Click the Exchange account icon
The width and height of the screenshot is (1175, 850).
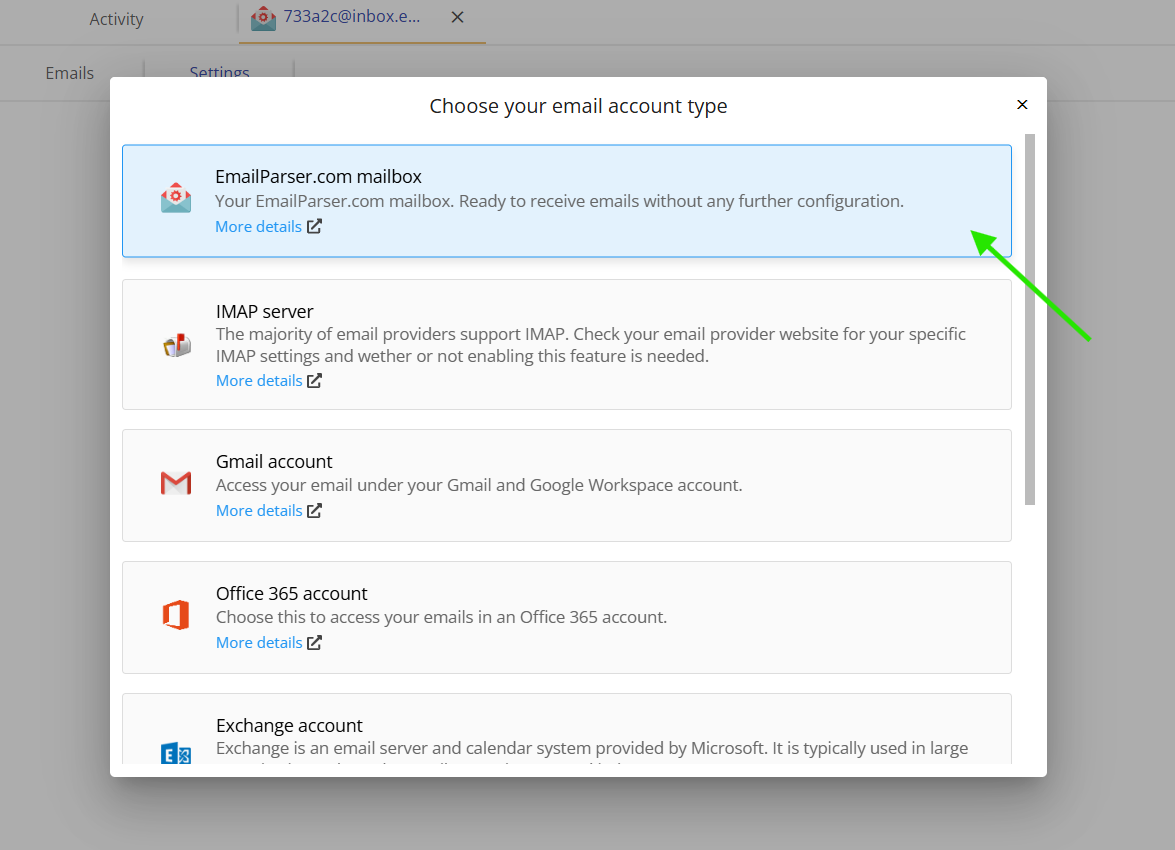click(x=176, y=751)
